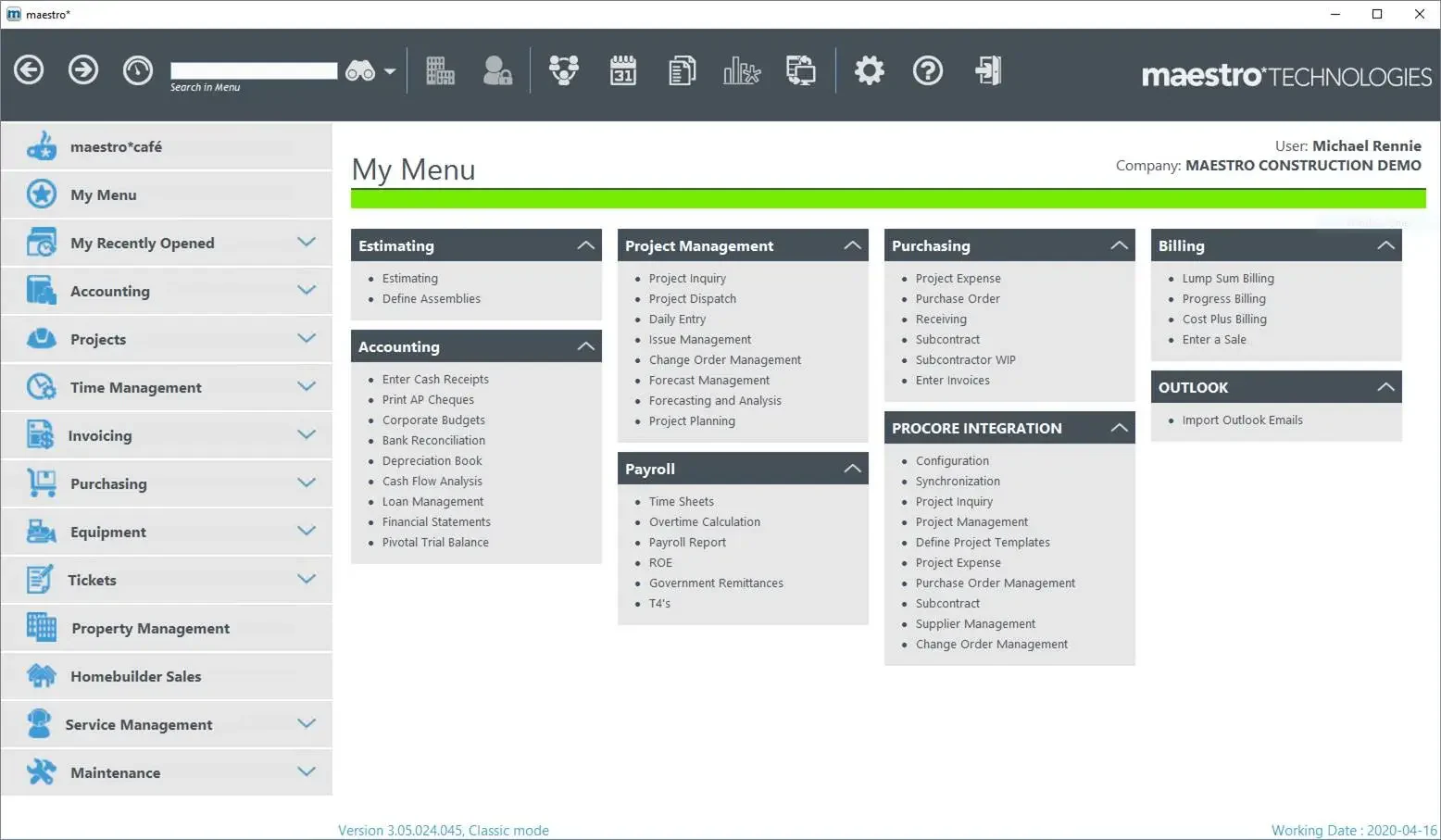Open the history clock icon in toolbar
This screenshot has height=840, width=1441.
[138, 70]
